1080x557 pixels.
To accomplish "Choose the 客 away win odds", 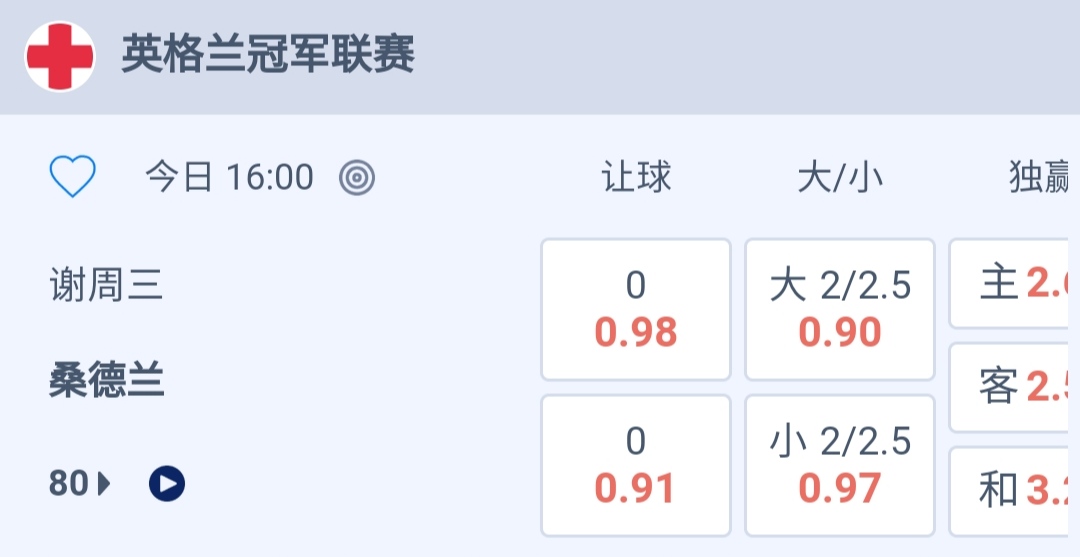I will 1015,387.
